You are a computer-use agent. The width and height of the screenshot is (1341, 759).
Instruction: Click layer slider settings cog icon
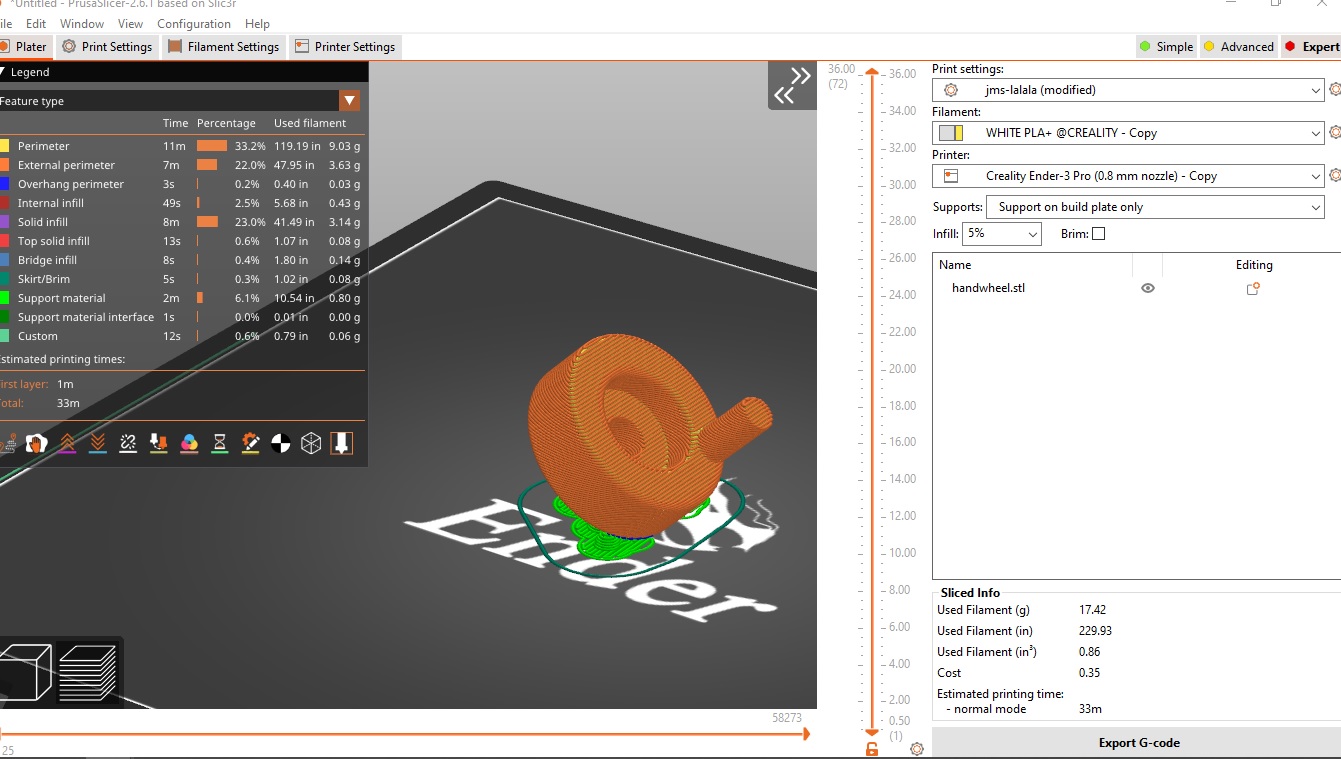pyautogui.click(x=916, y=748)
